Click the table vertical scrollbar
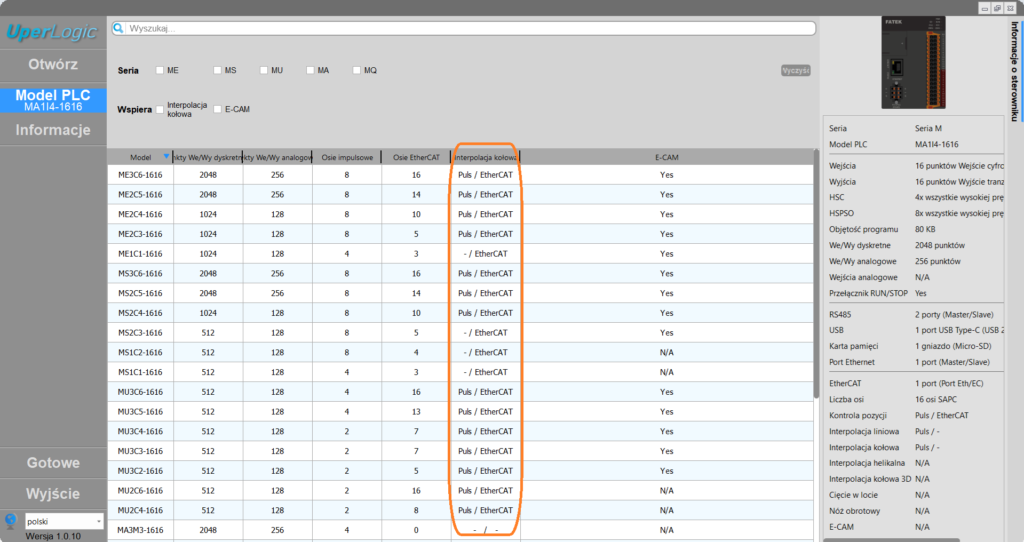The height and width of the screenshot is (542, 1024). 816,274
